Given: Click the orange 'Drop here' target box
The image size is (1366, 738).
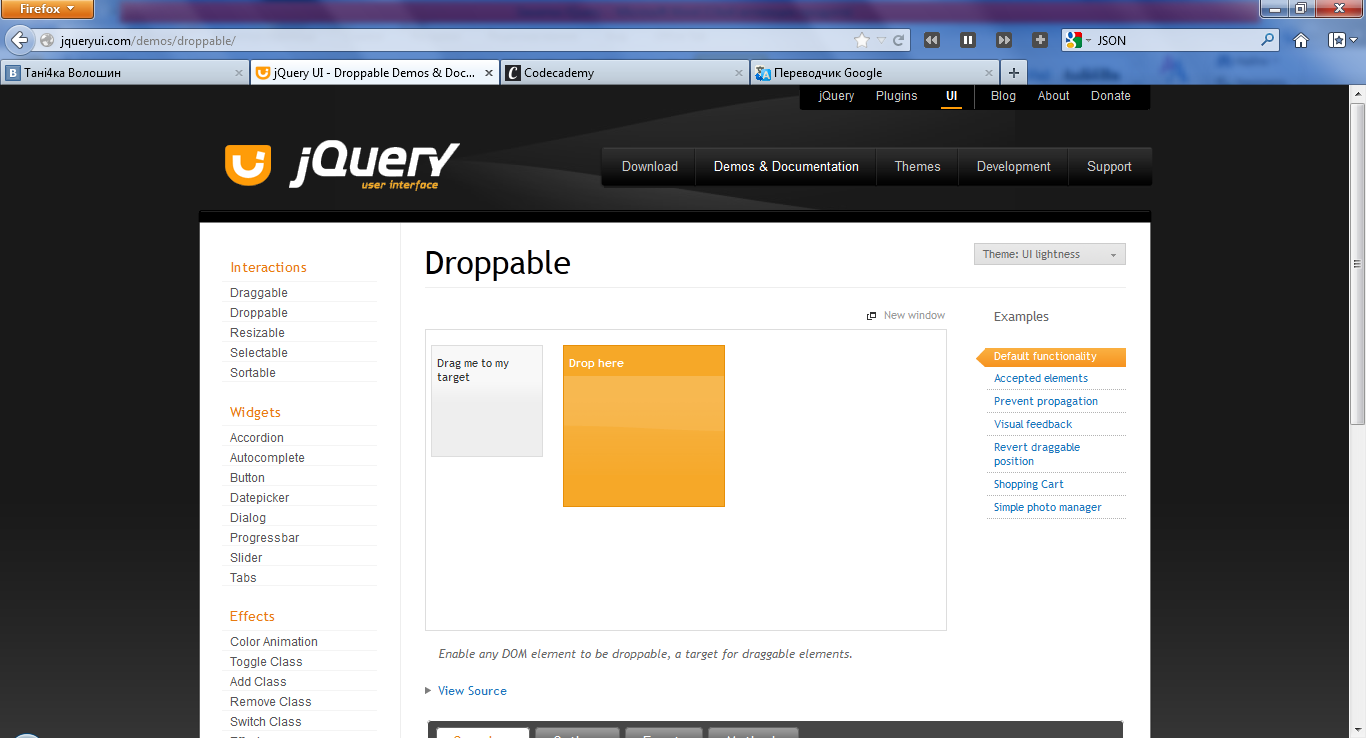Looking at the screenshot, I should pos(644,426).
